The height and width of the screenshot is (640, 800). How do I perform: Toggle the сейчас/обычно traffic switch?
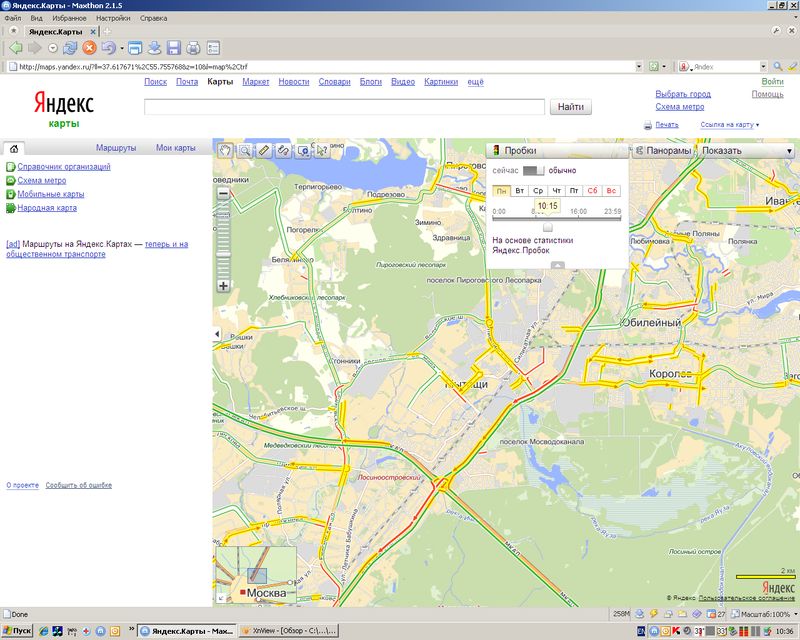coord(533,170)
